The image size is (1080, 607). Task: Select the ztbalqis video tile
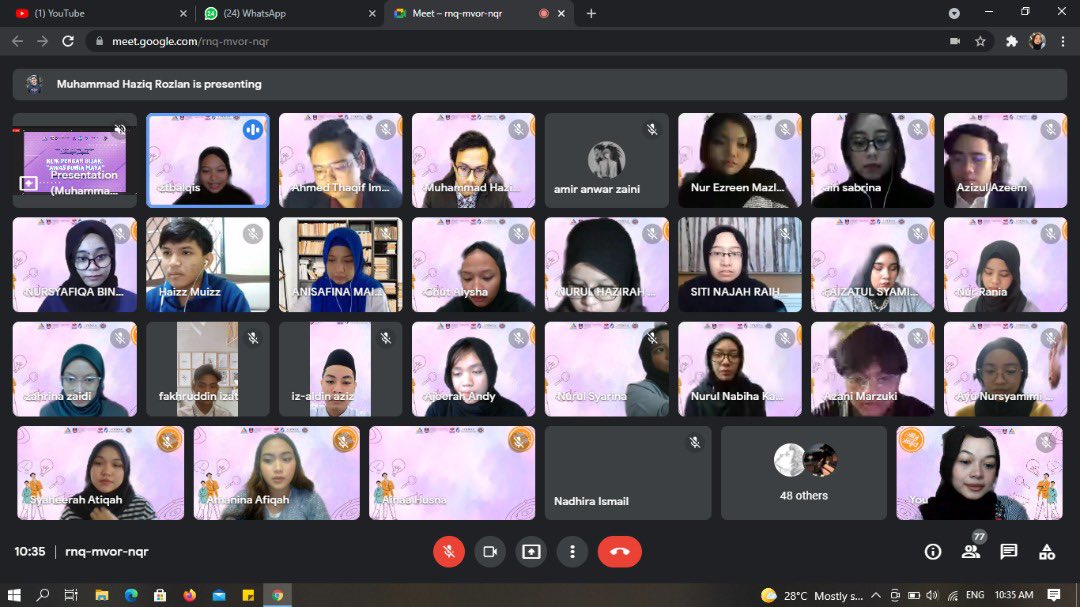pyautogui.click(x=208, y=161)
